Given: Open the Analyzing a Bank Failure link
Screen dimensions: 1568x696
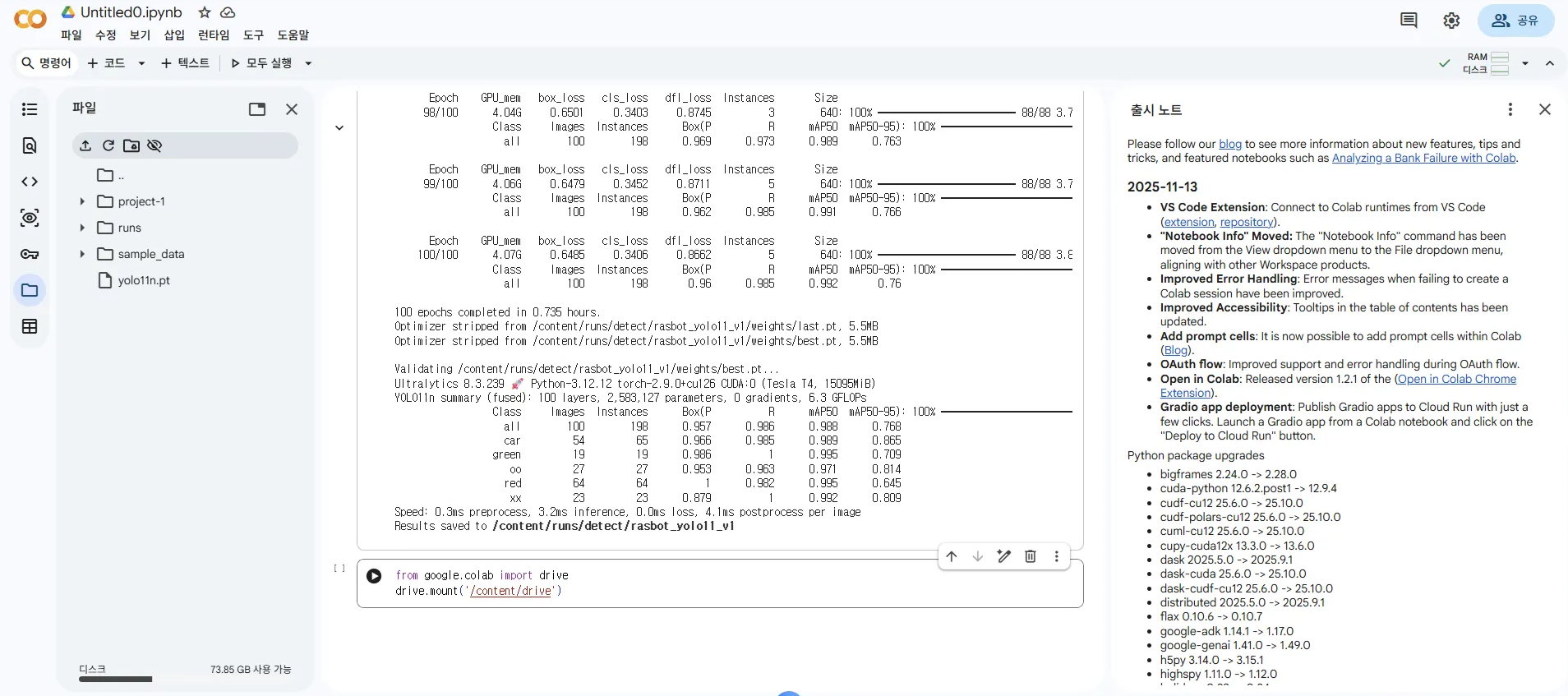Looking at the screenshot, I should pos(1423,159).
